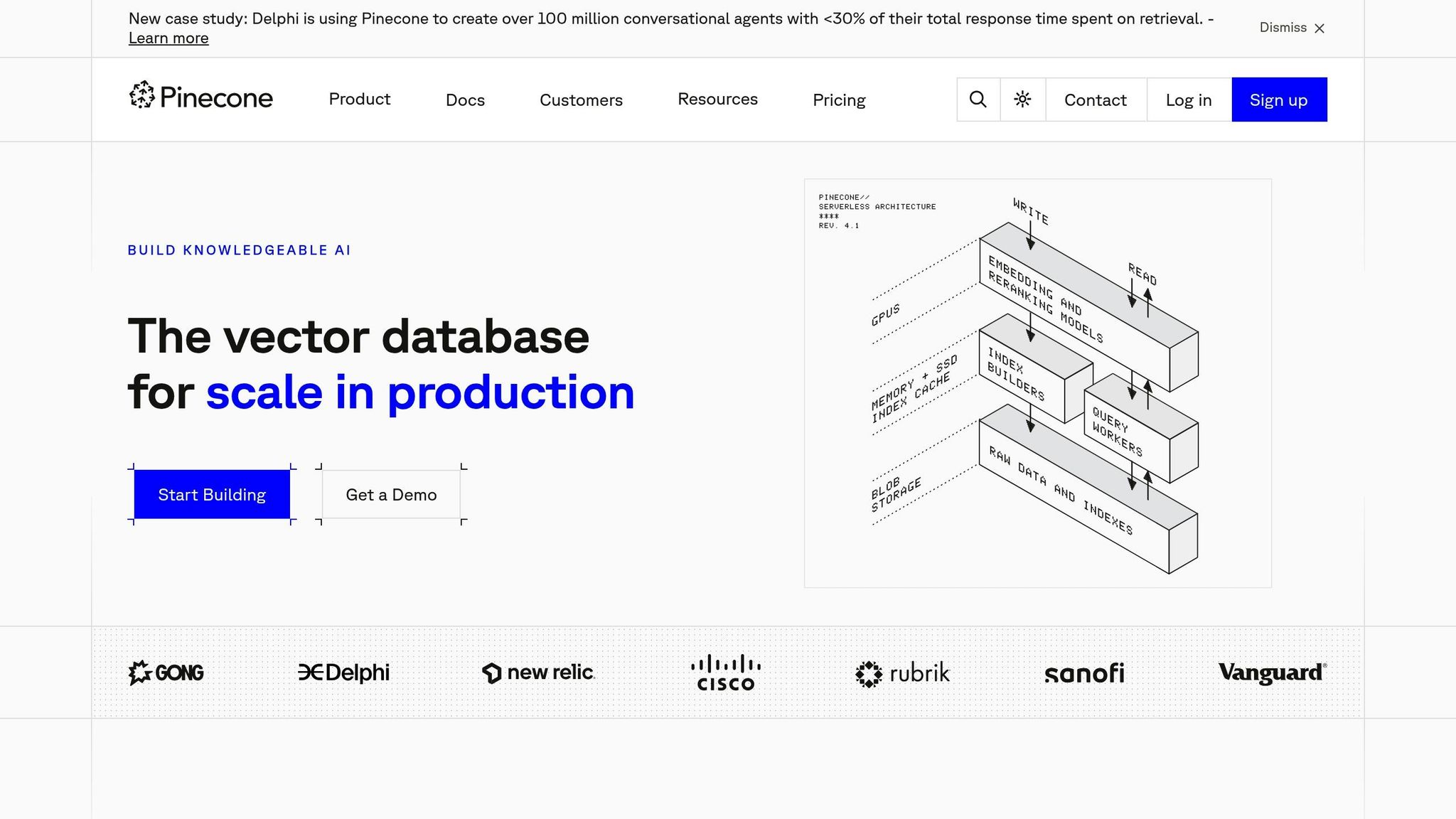This screenshot has height=819, width=1456.
Task: Click the New Relic logo
Action: coord(538,673)
